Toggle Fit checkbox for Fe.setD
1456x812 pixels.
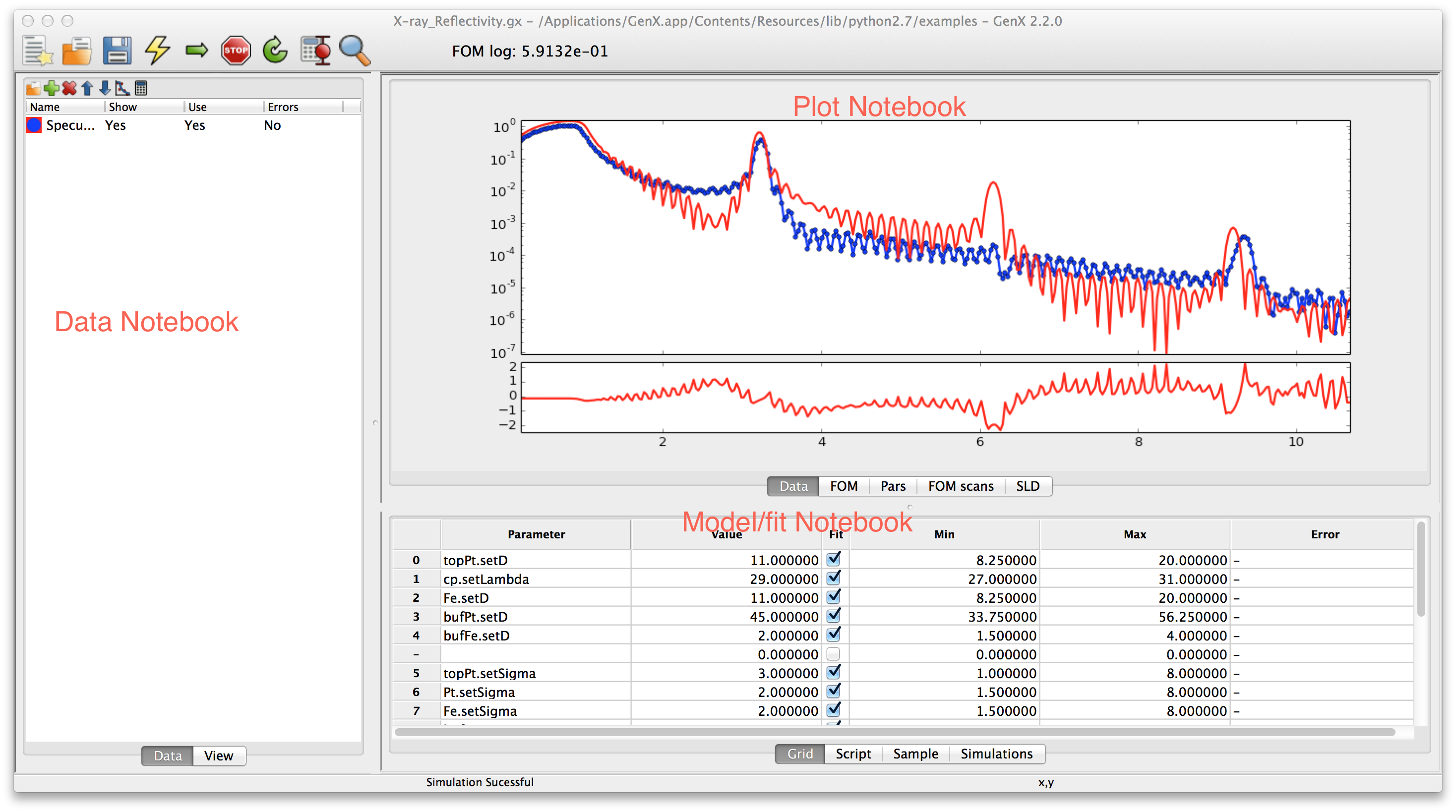click(833, 597)
